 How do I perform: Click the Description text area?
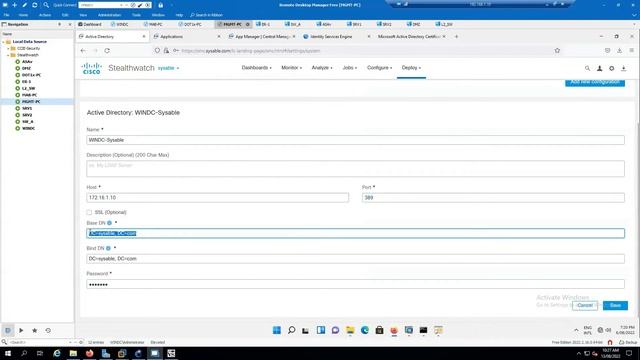[x=355, y=169]
